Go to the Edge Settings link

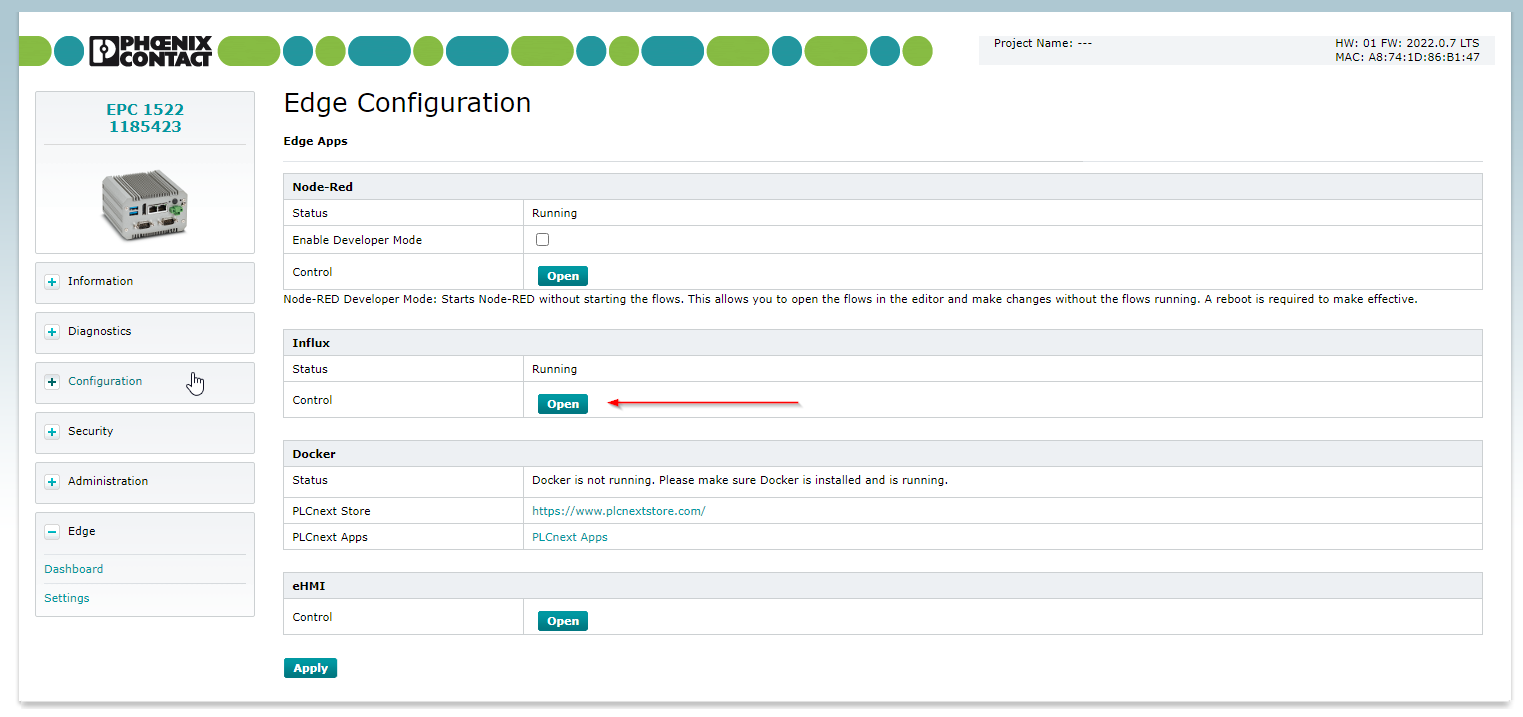point(66,598)
